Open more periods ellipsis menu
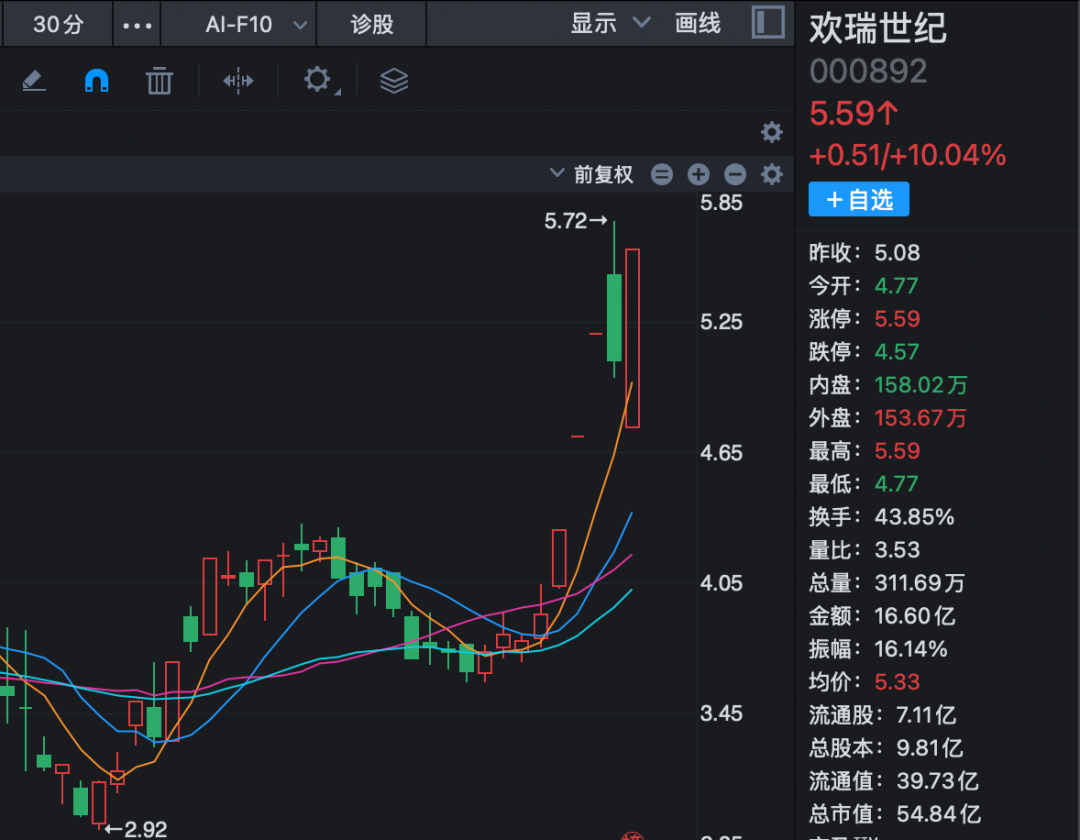Viewport: 1080px width, 840px height. click(137, 25)
